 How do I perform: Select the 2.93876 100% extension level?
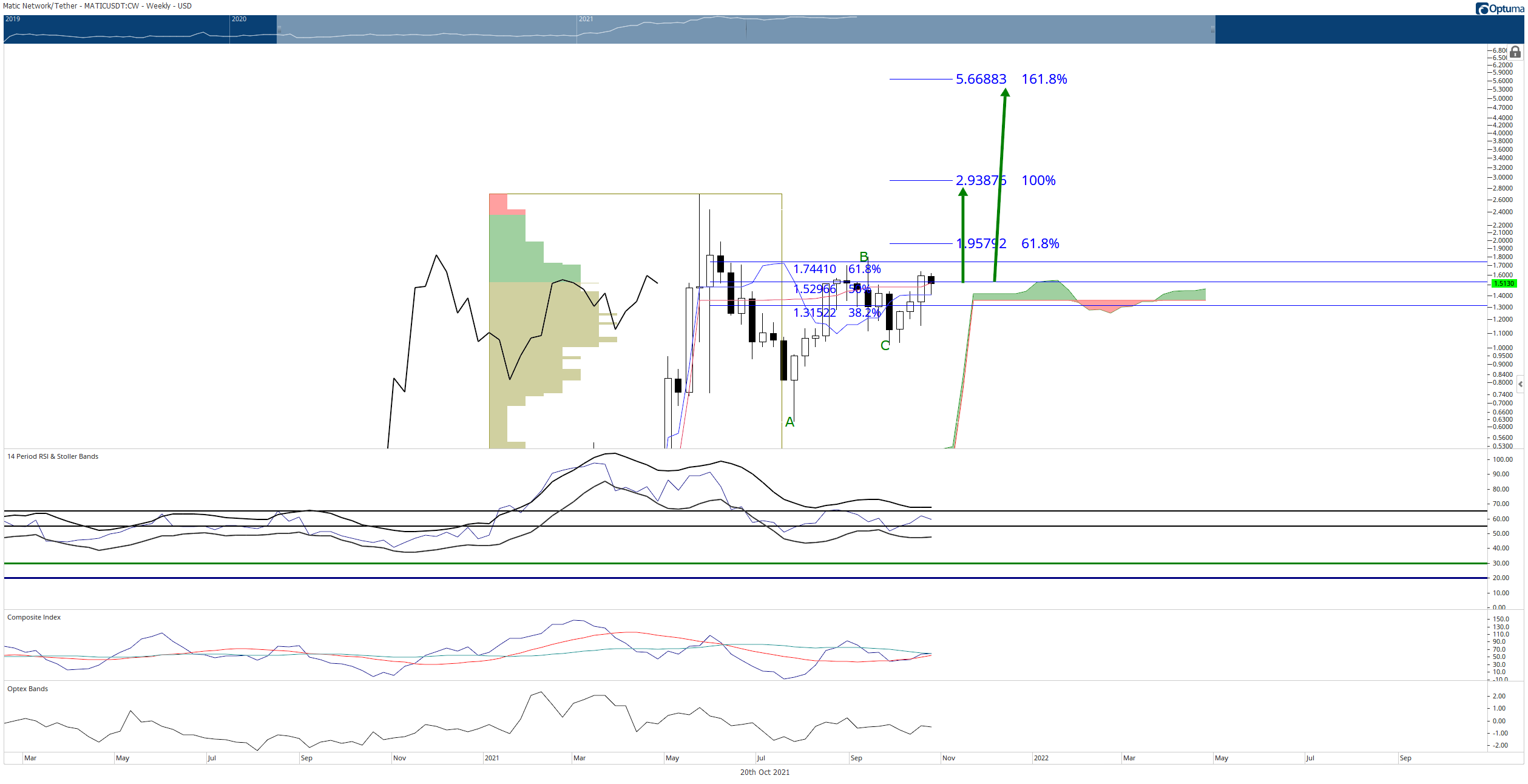[x=1006, y=180]
